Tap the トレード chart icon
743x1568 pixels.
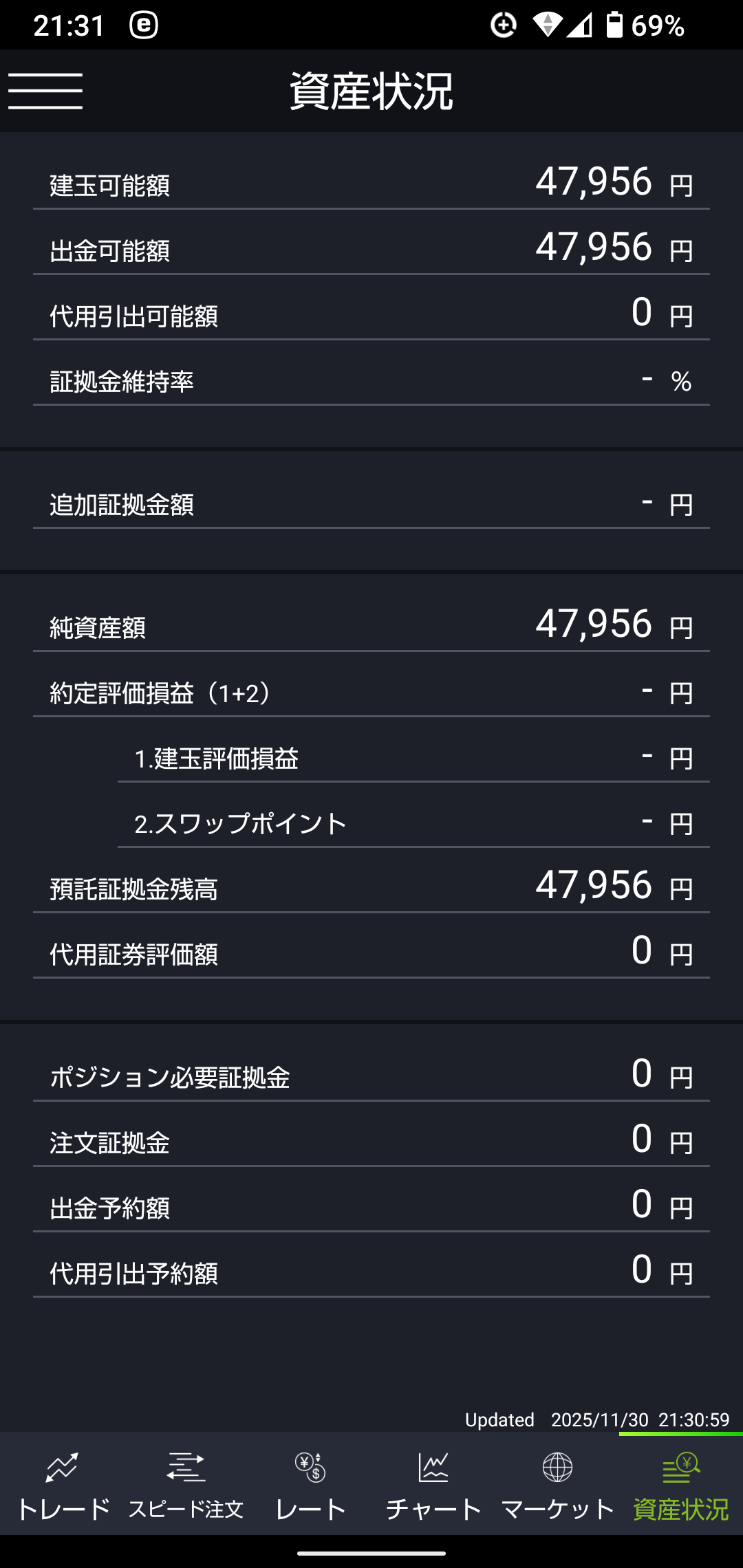[x=62, y=1467]
